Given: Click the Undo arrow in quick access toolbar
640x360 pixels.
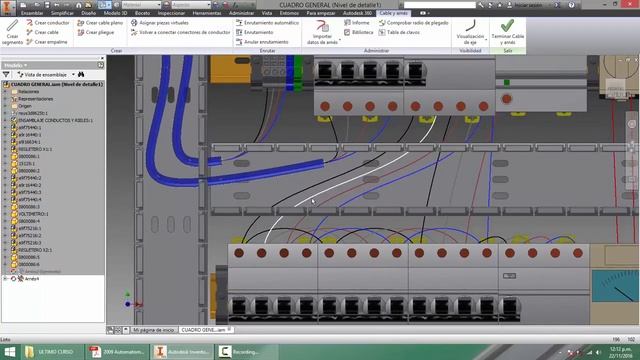Looking at the screenshot, I should click(x=57, y=5).
